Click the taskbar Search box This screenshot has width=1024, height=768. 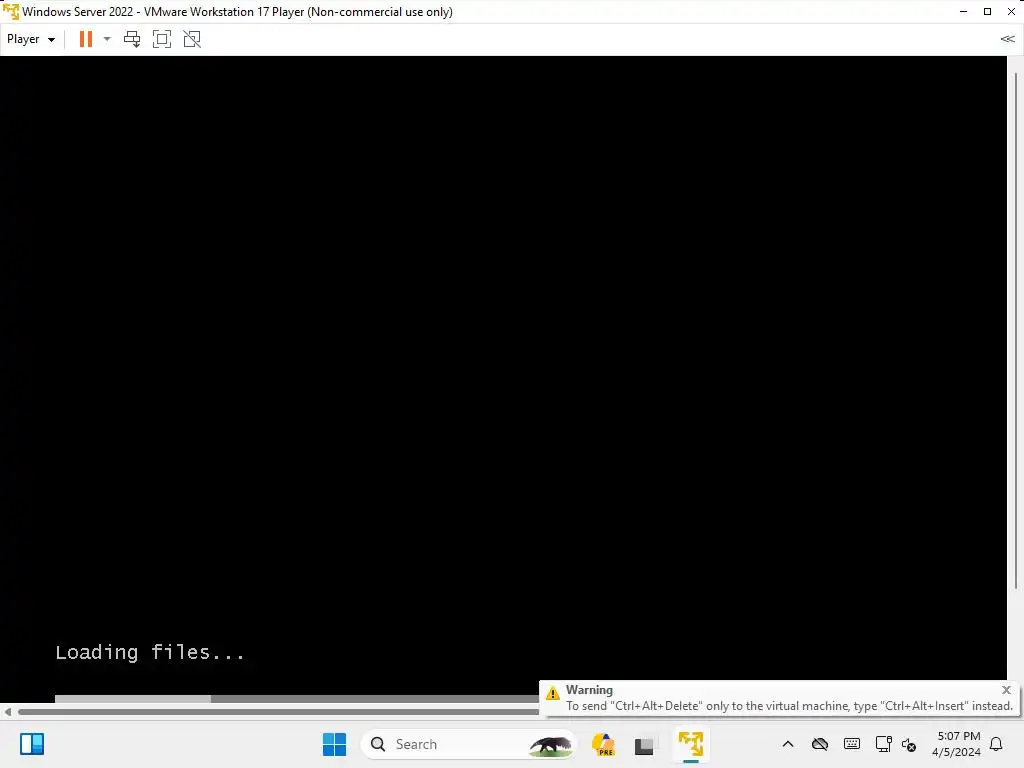tap(468, 744)
